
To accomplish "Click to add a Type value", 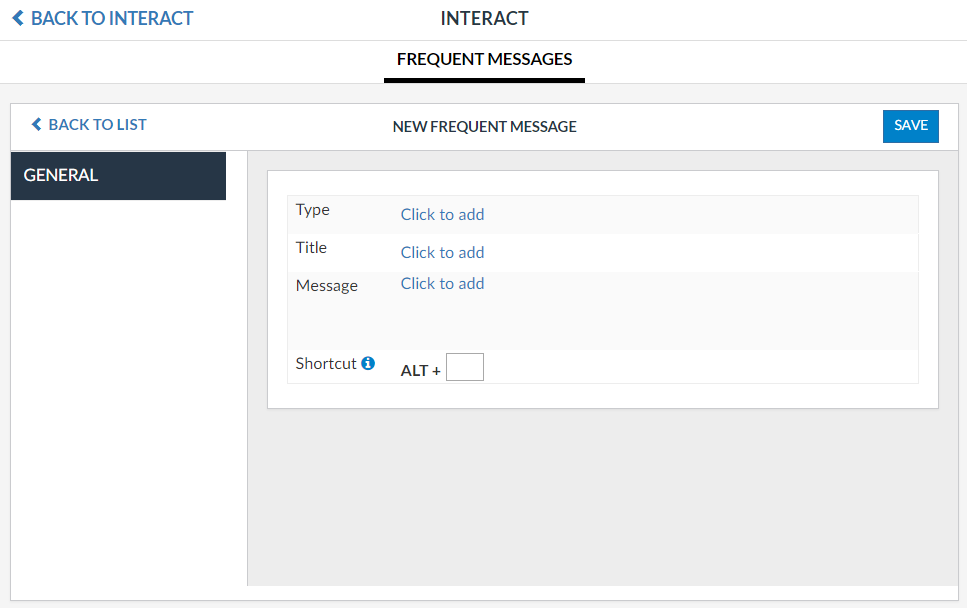I will (442, 214).
